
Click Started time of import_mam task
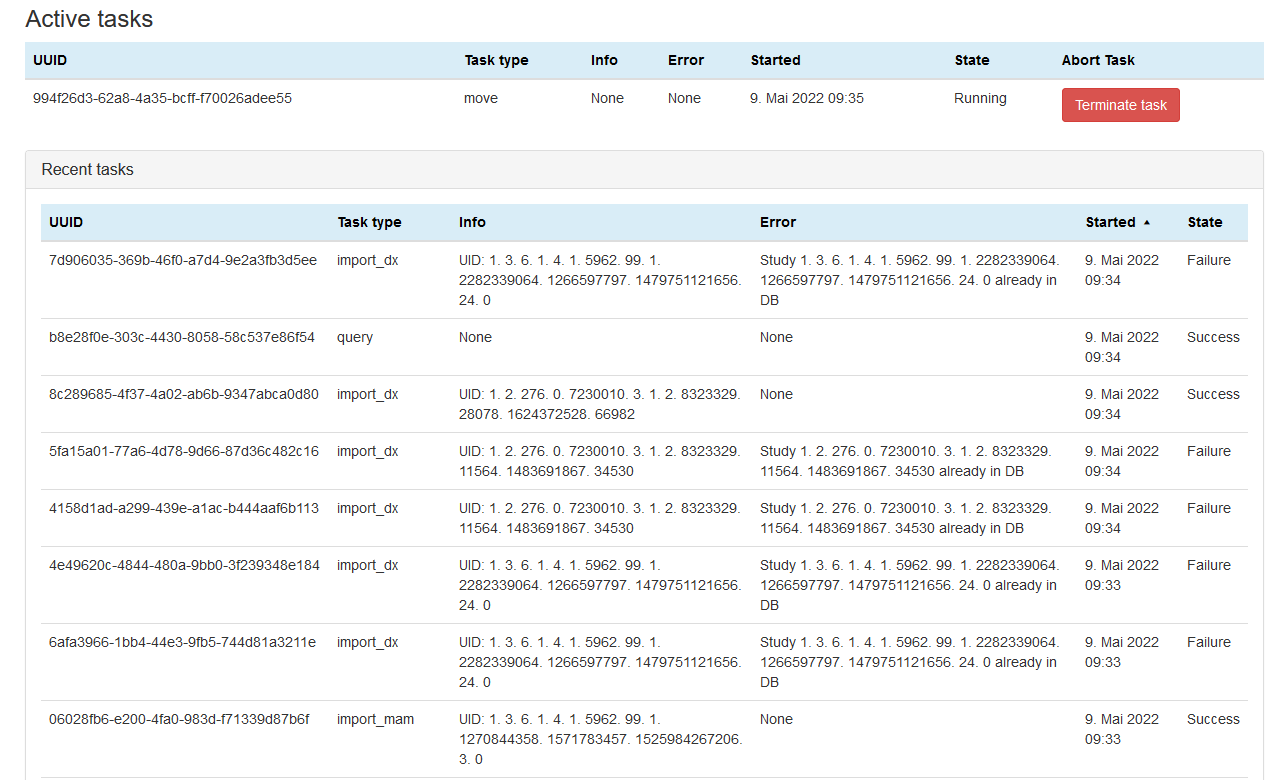(1122, 729)
